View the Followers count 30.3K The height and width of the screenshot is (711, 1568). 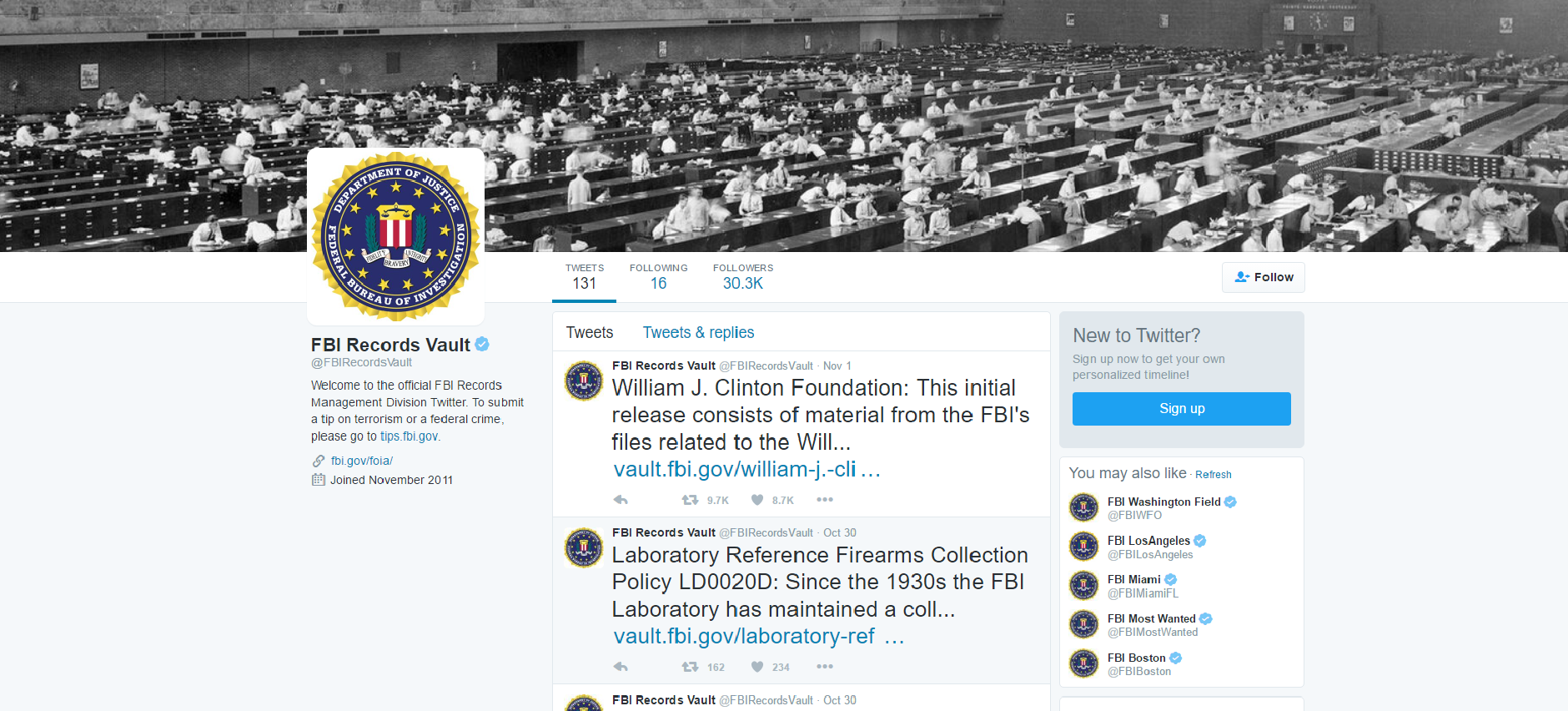(743, 277)
